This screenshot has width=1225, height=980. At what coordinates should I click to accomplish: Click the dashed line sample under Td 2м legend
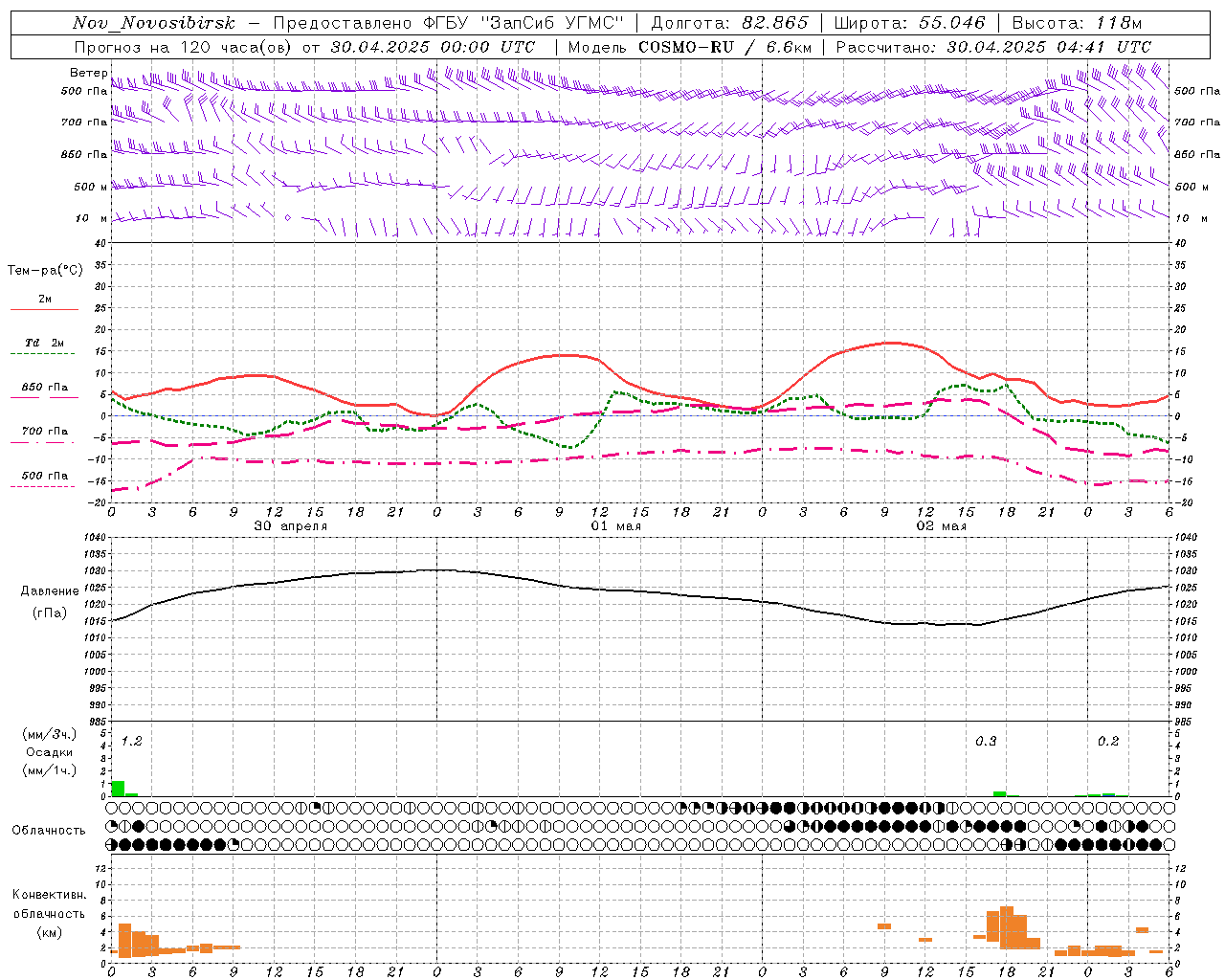pos(43,354)
